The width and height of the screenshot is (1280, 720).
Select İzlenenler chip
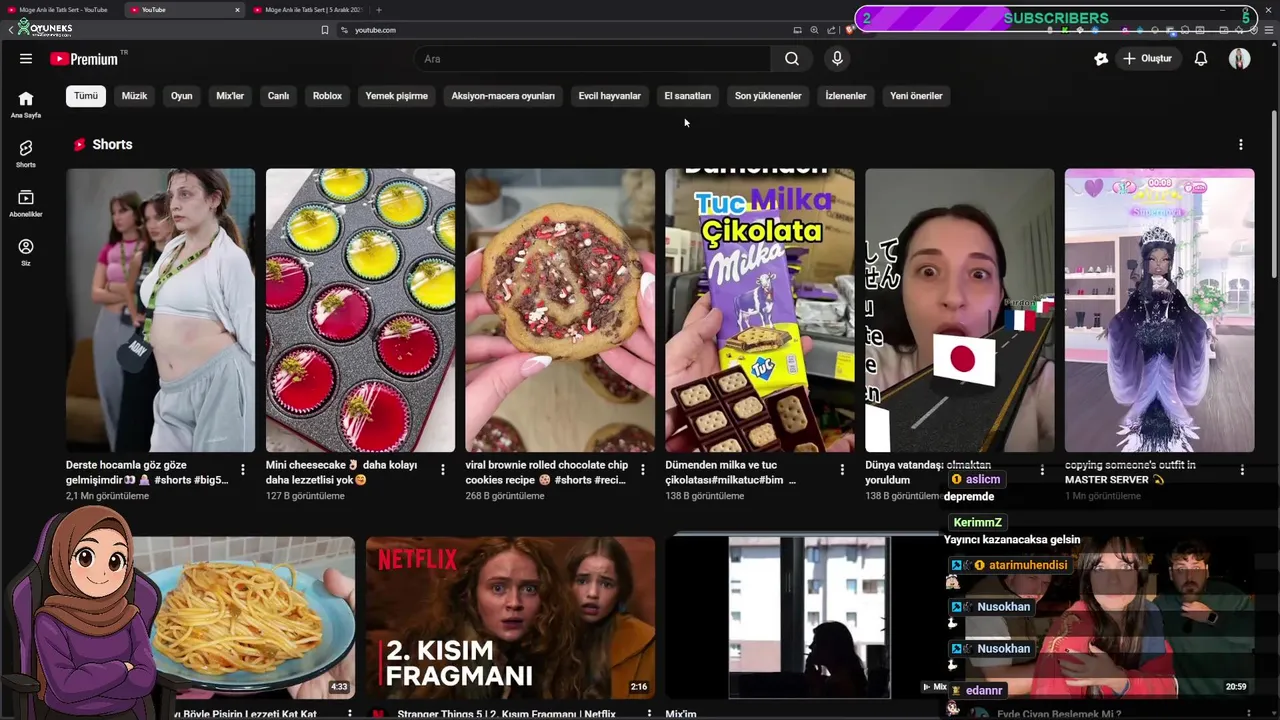846,96
